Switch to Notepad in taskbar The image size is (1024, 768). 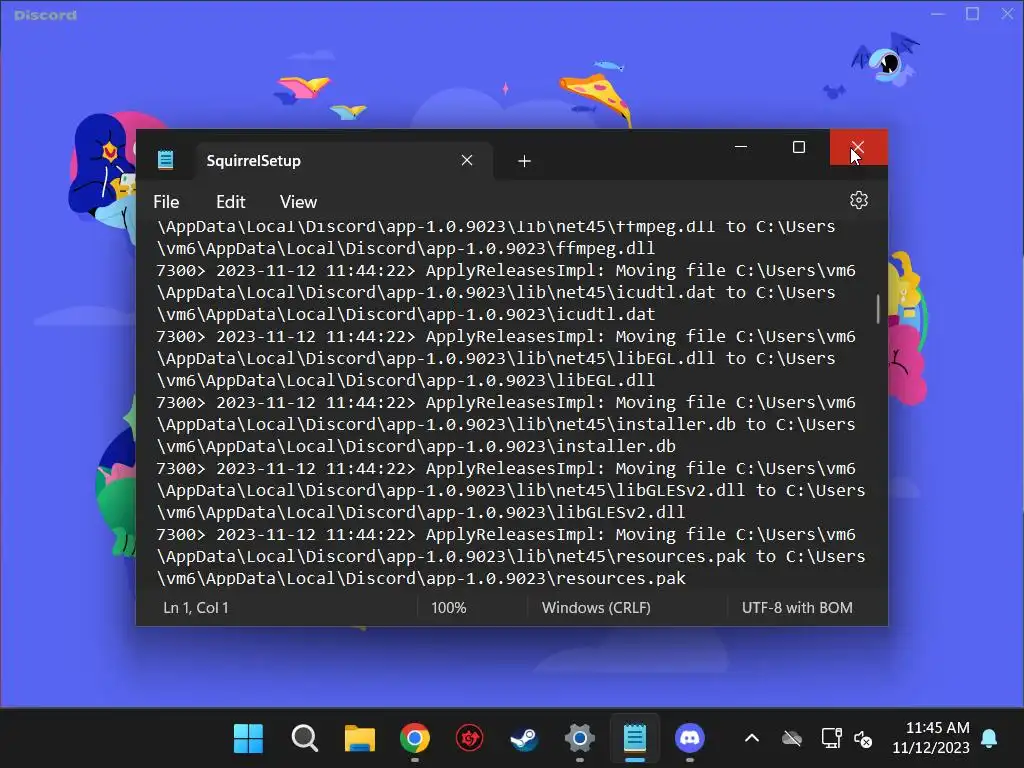tap(635, 739)
